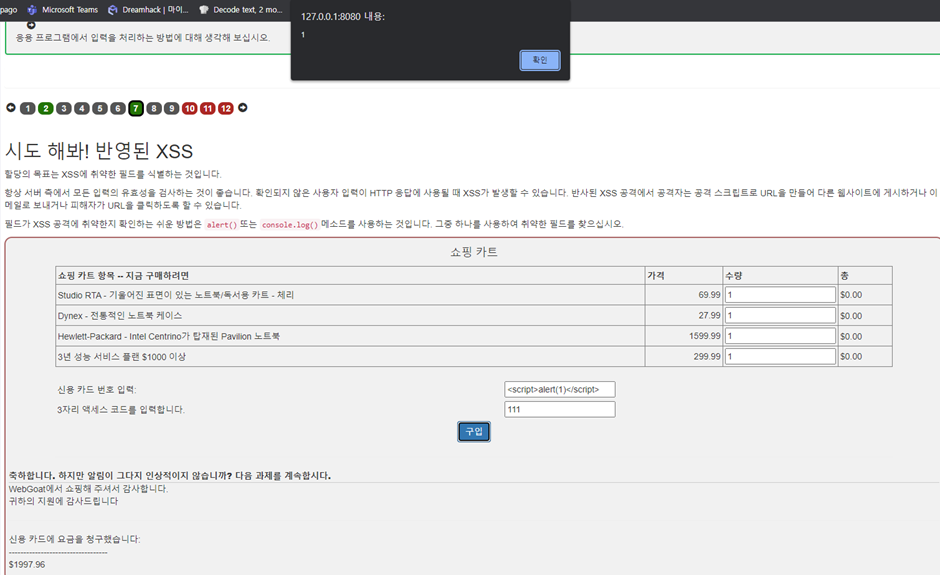The height and width of the screenshot is (575, 940).
Task: Click the $0.00 total in Studio RTA row
Action: click(x=851, y=295)
